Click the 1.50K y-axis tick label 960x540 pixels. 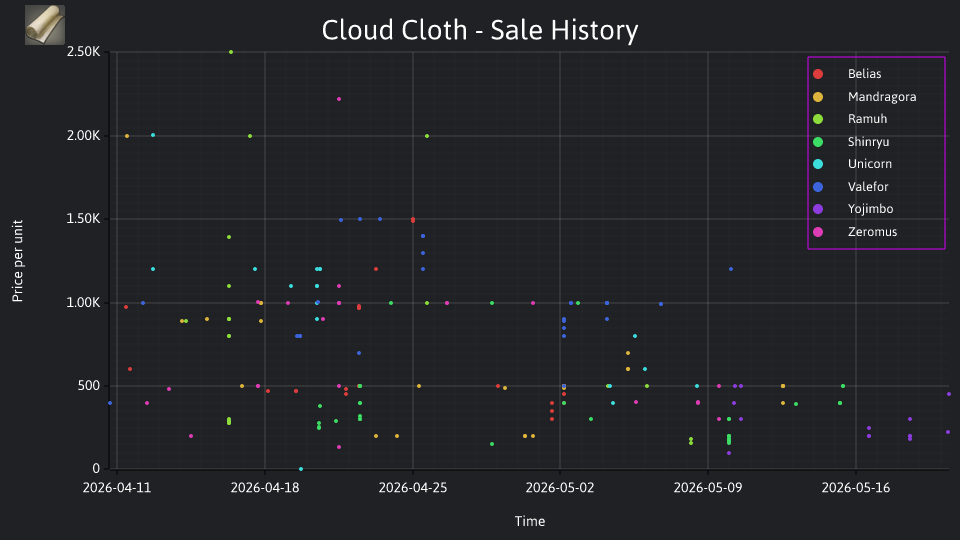[83, 219]
